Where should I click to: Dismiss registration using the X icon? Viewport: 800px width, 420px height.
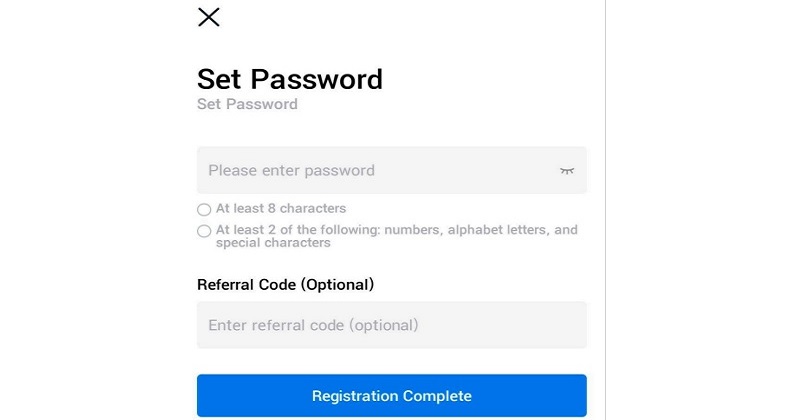point(208,17)
